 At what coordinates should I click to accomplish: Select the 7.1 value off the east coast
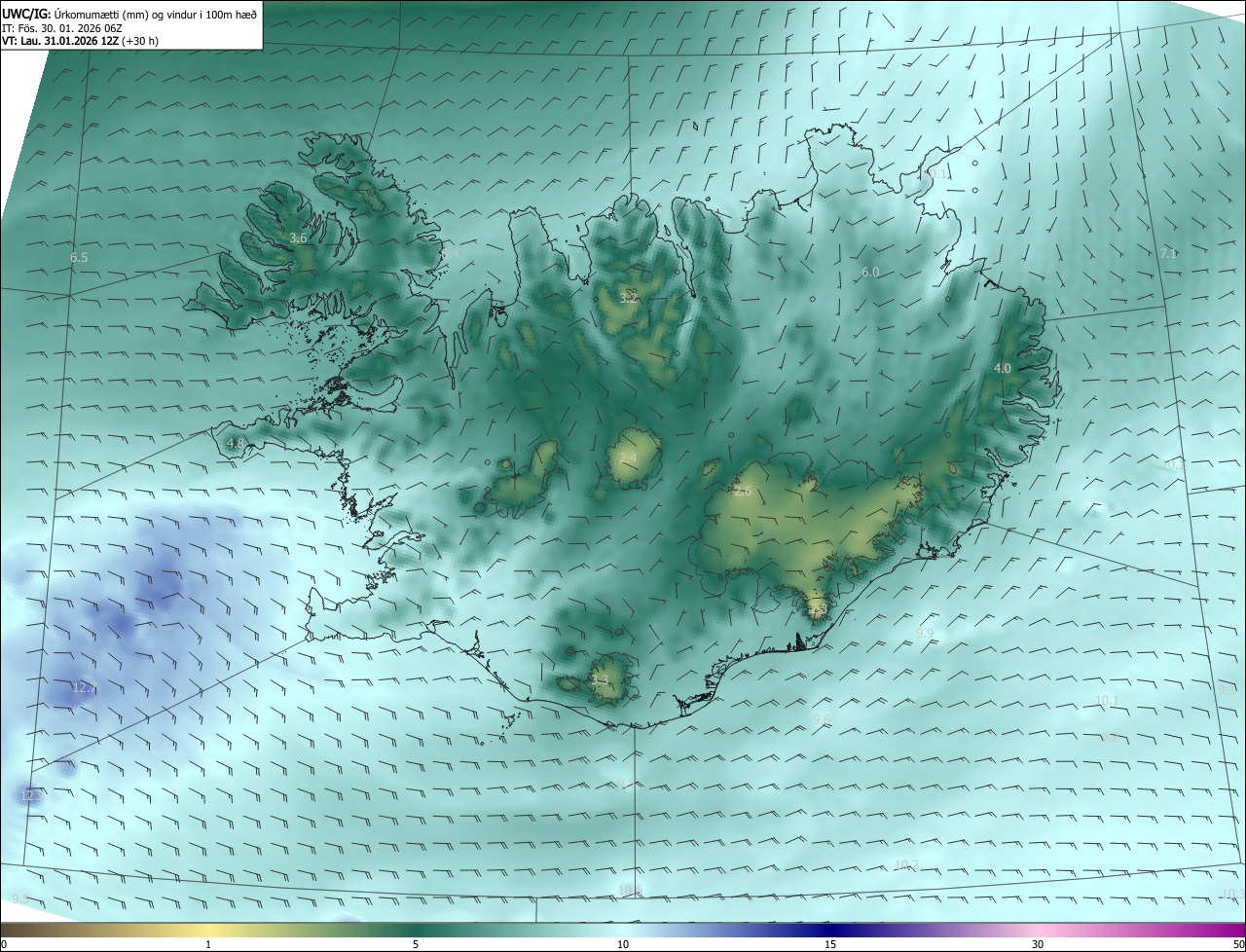point(1168,253)
